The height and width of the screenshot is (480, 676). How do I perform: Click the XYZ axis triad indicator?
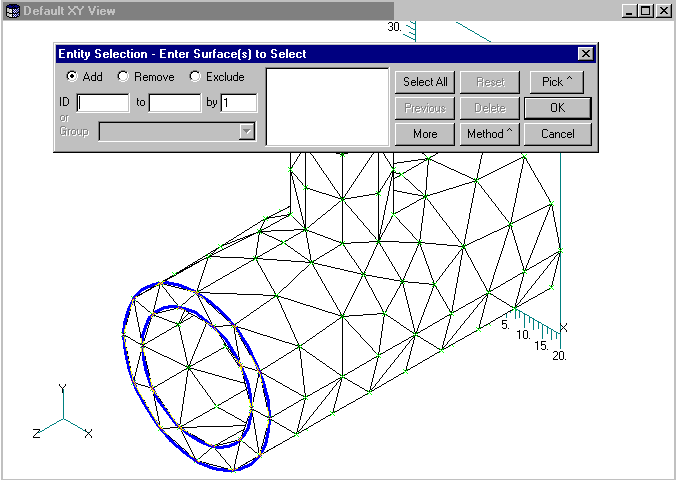pyautogui.click(x=63, y=412)
